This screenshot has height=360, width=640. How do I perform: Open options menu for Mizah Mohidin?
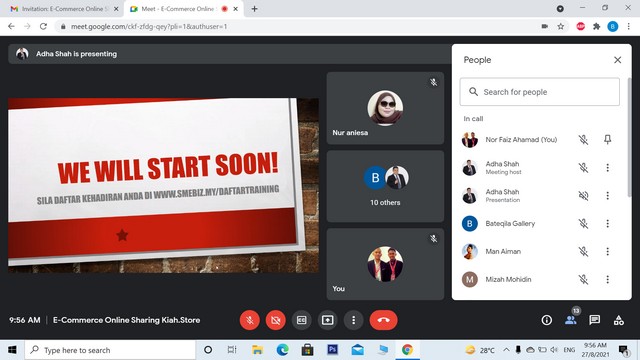pyautogui.click(x=607, y=279)
